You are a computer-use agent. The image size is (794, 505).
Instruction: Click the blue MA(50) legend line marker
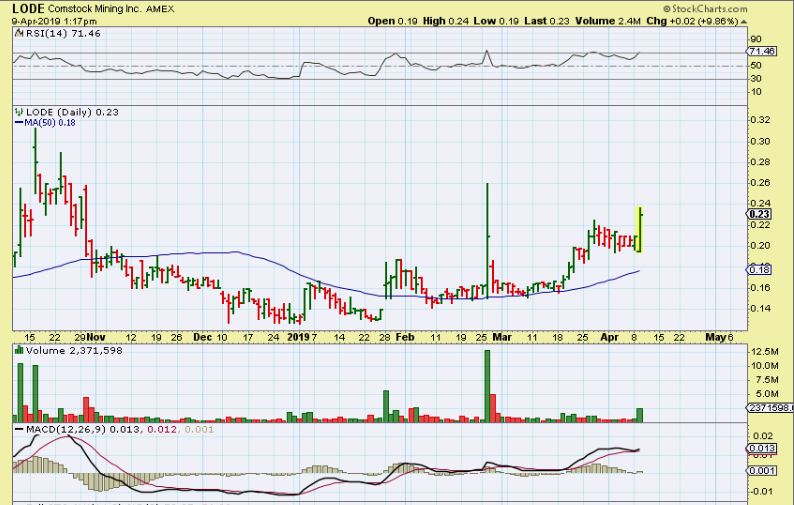18,123
